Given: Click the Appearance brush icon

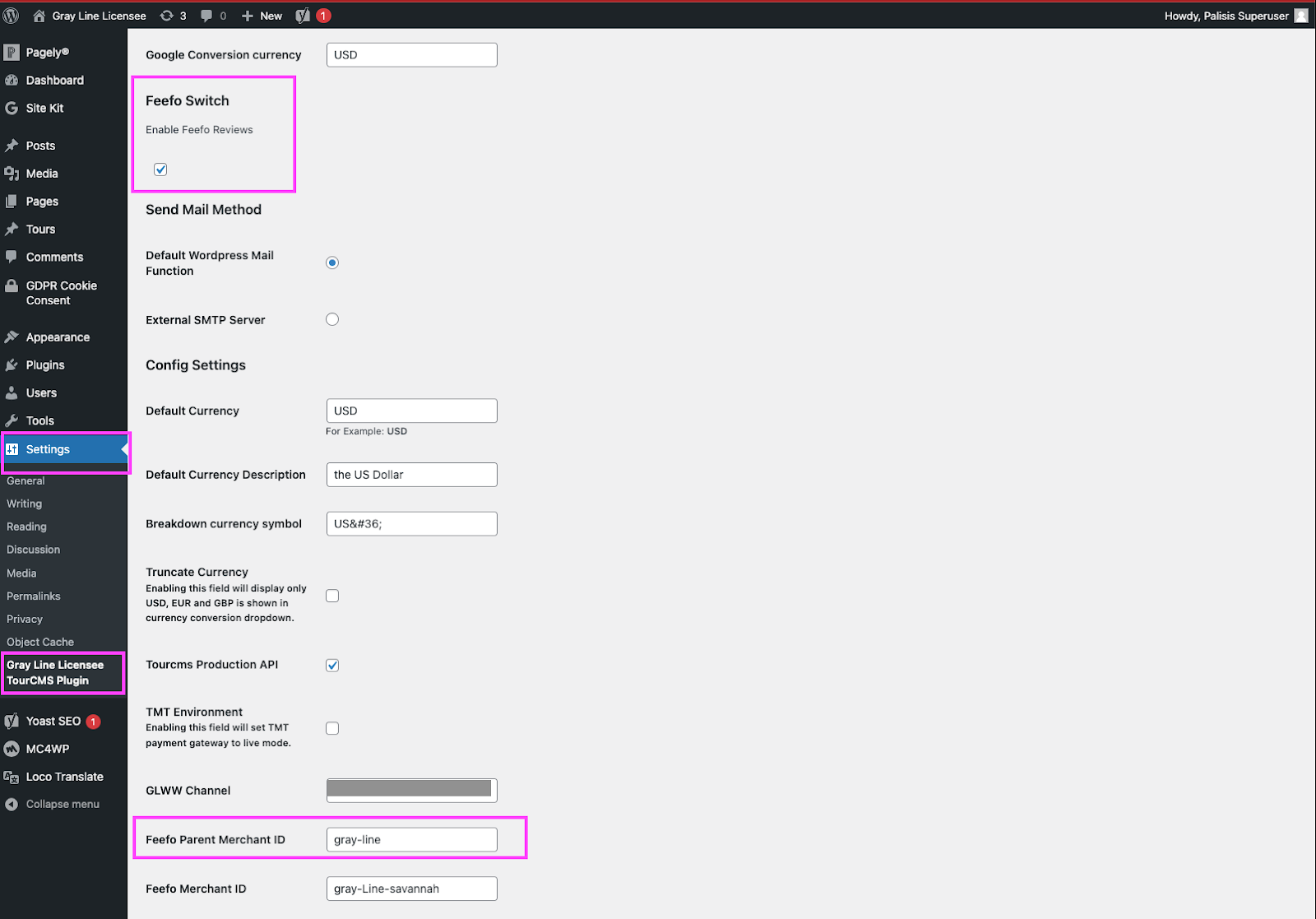Looking at the screenshot, I should point(12,337).
